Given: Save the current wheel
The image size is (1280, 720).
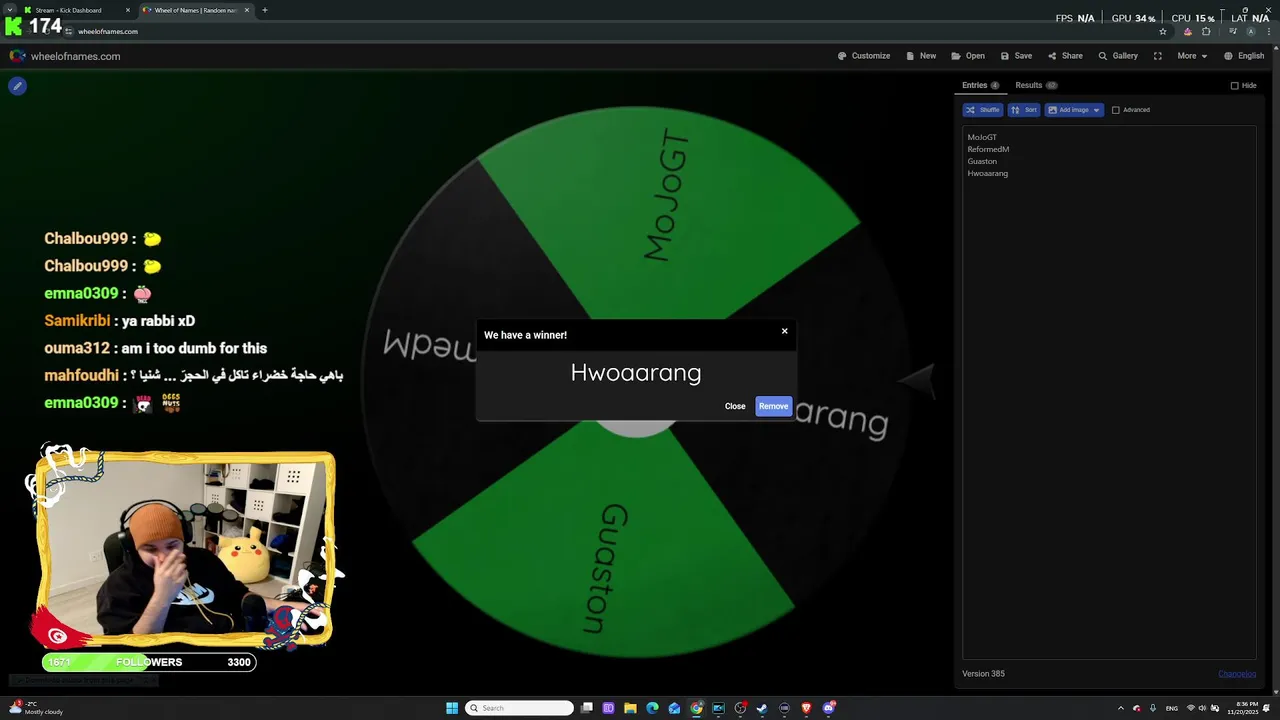Looking at the screenshot, I should (x=1016, y=56).
